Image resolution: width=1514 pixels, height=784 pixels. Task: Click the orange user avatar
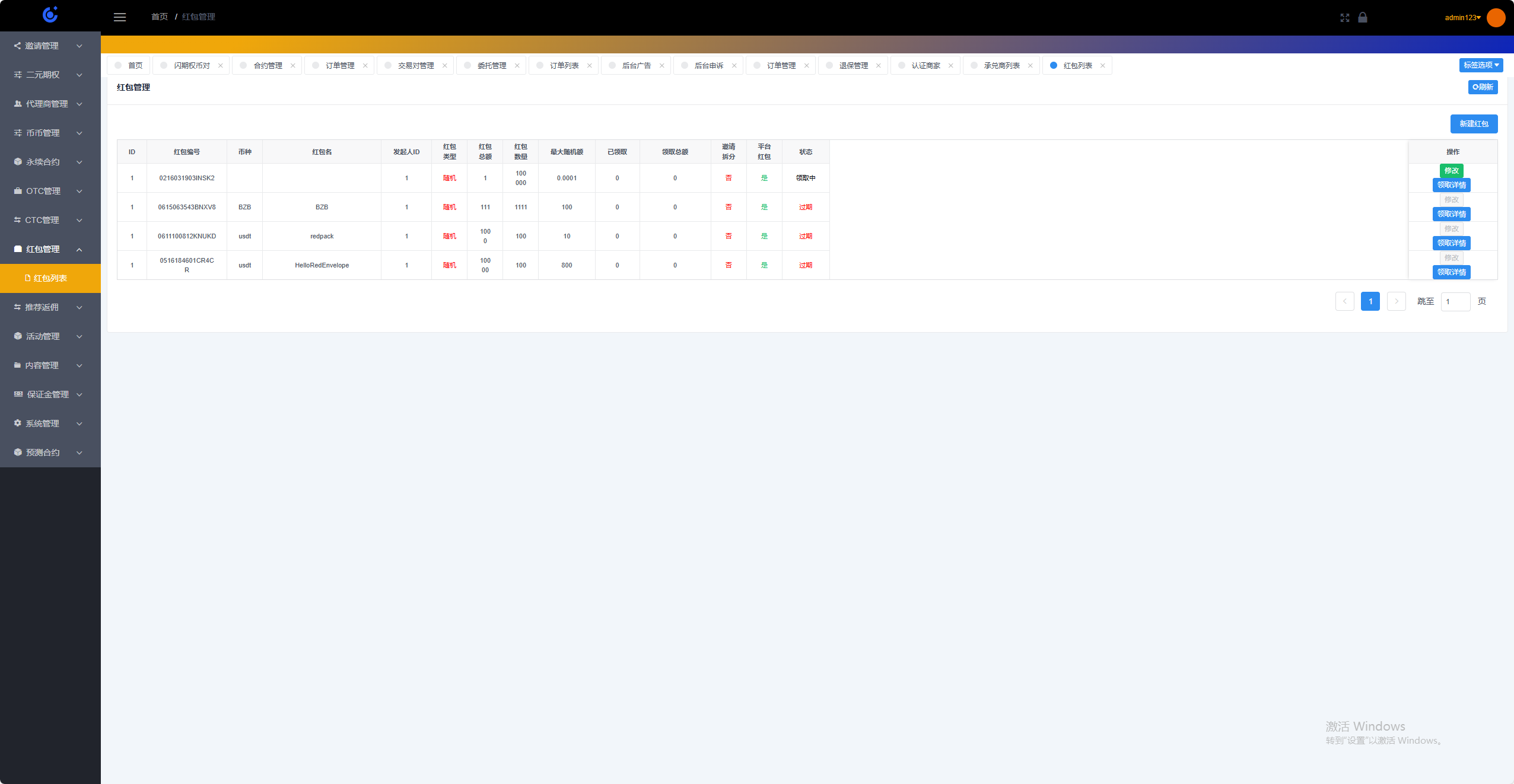tap(1496, 17)
